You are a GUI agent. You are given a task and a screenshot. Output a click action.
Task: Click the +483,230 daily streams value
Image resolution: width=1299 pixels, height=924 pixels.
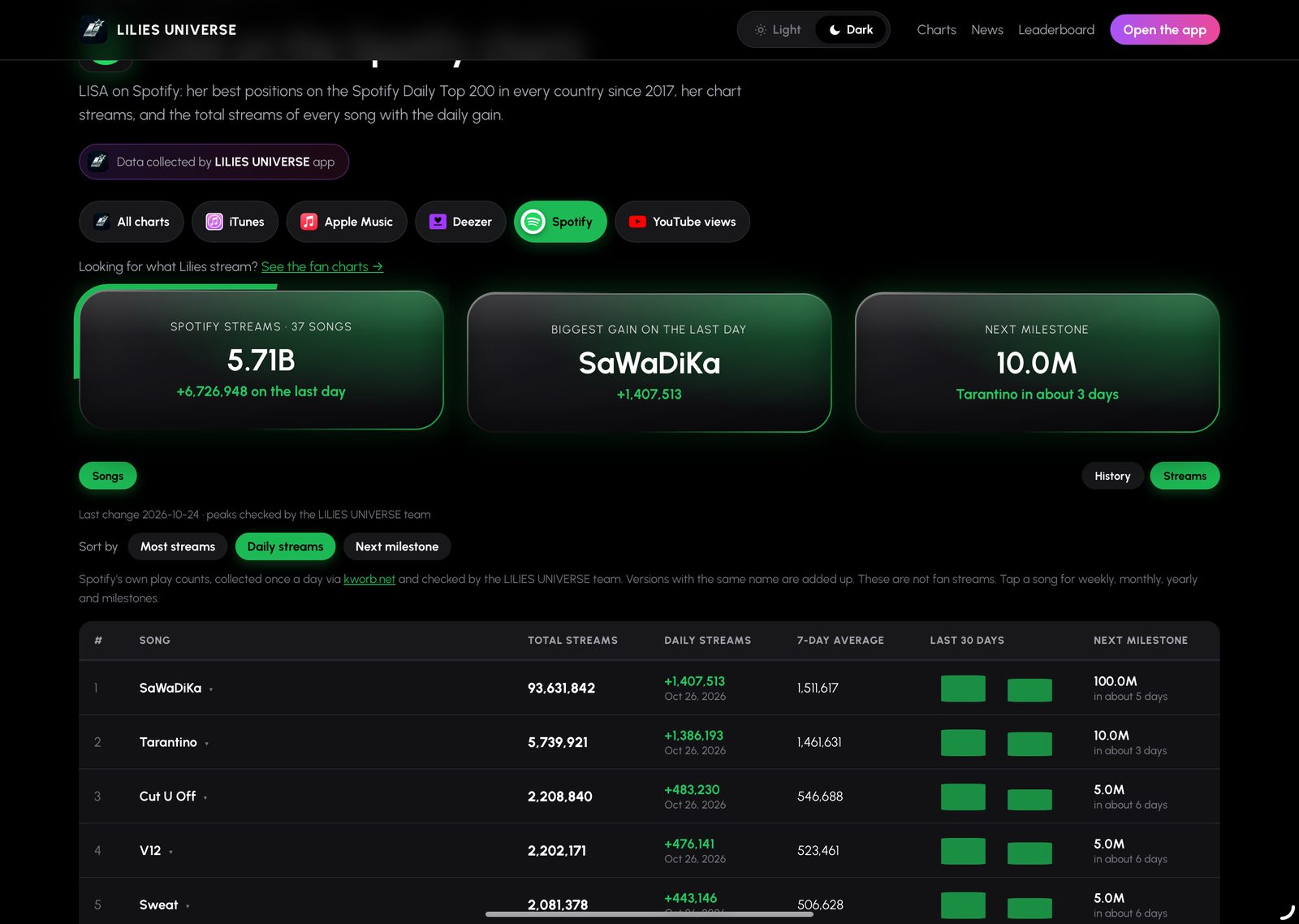tap(692, 790)
